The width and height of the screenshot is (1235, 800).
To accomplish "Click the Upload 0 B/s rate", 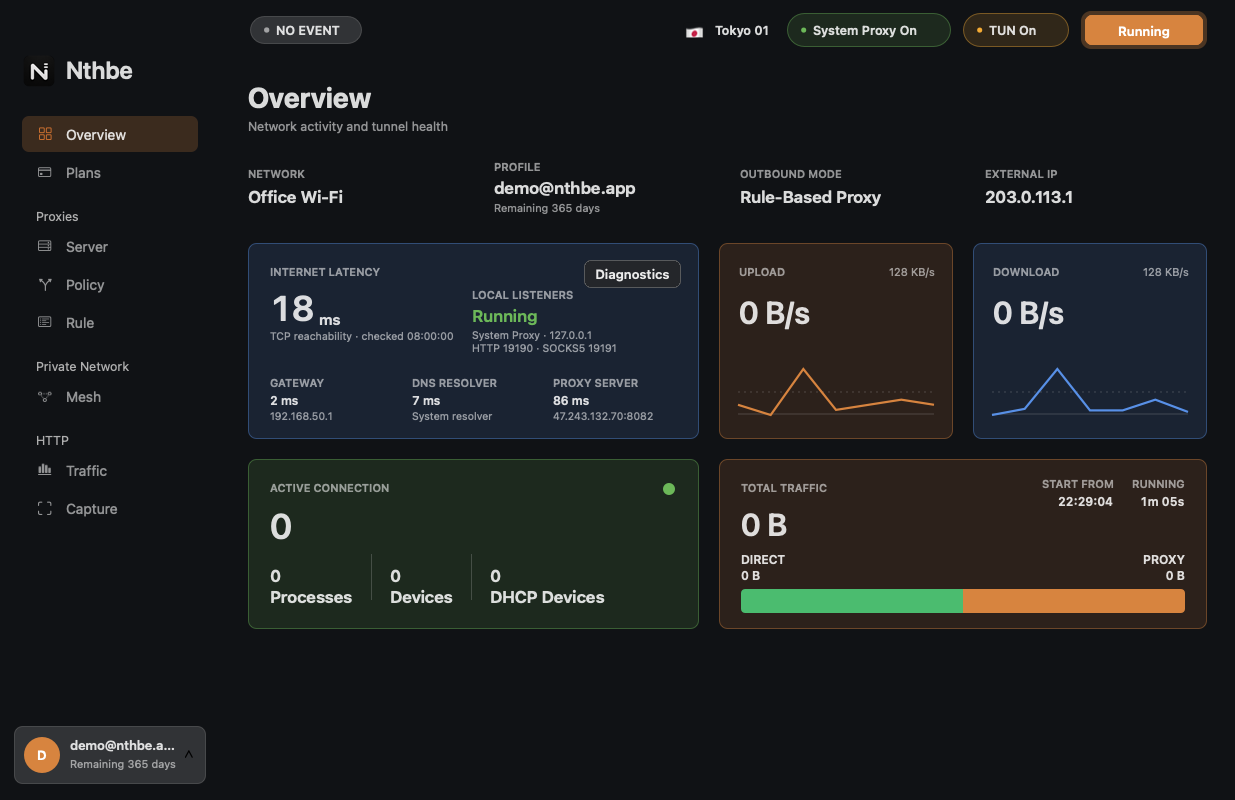I will pyautogui.click(x=774, y=313).
